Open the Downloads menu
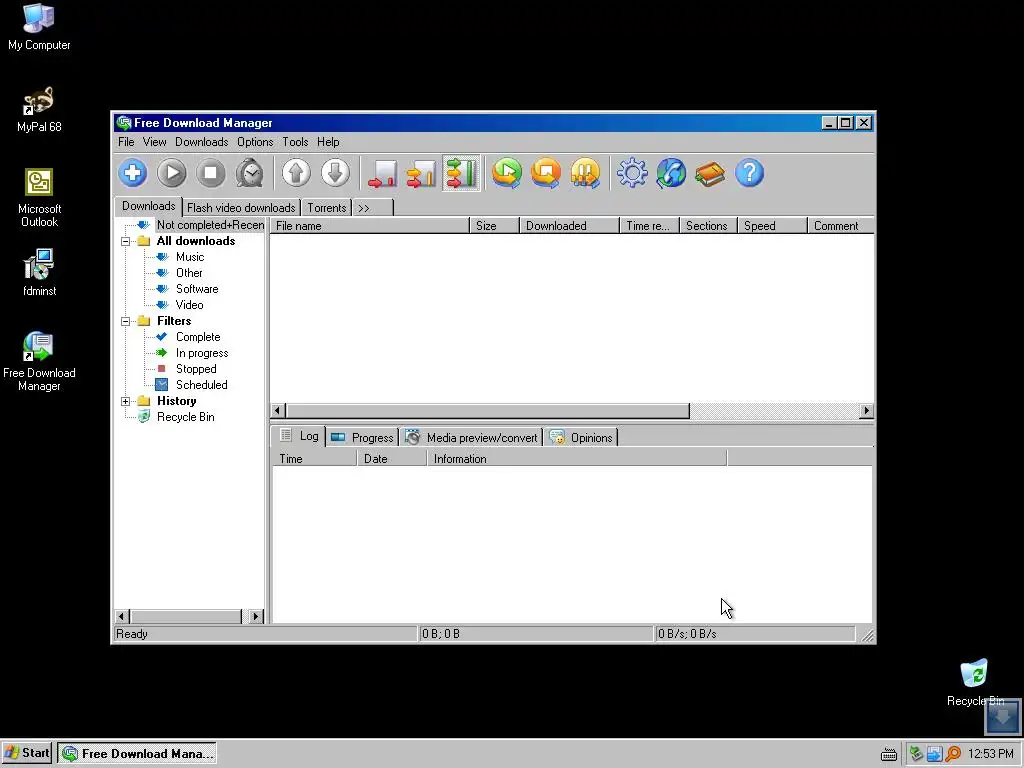 [201, 142]
